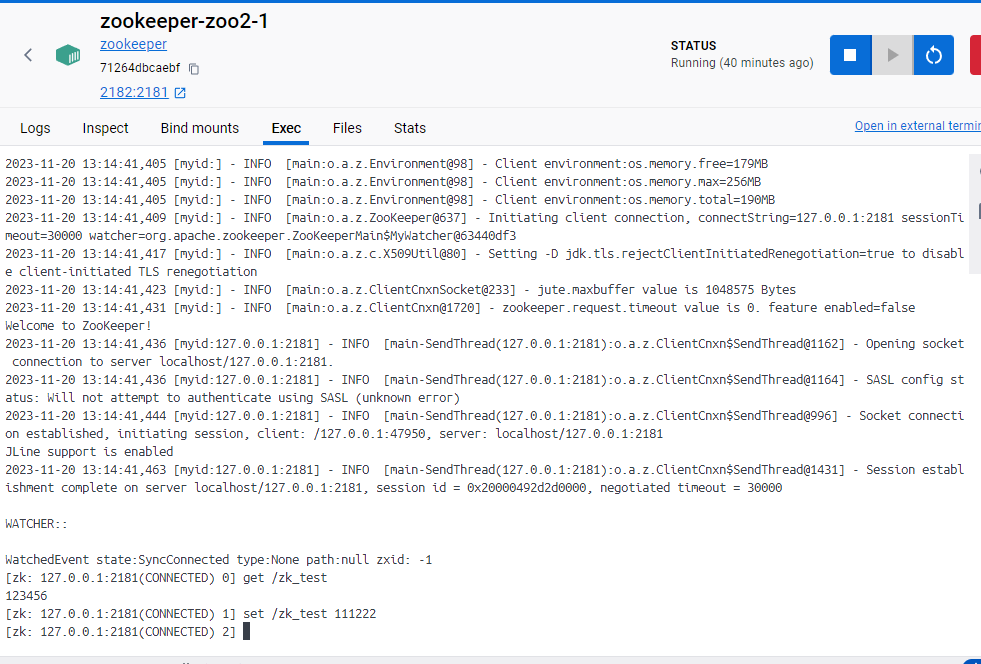
Task: Click Open in external terminal link
Action: tap(917, 126)
